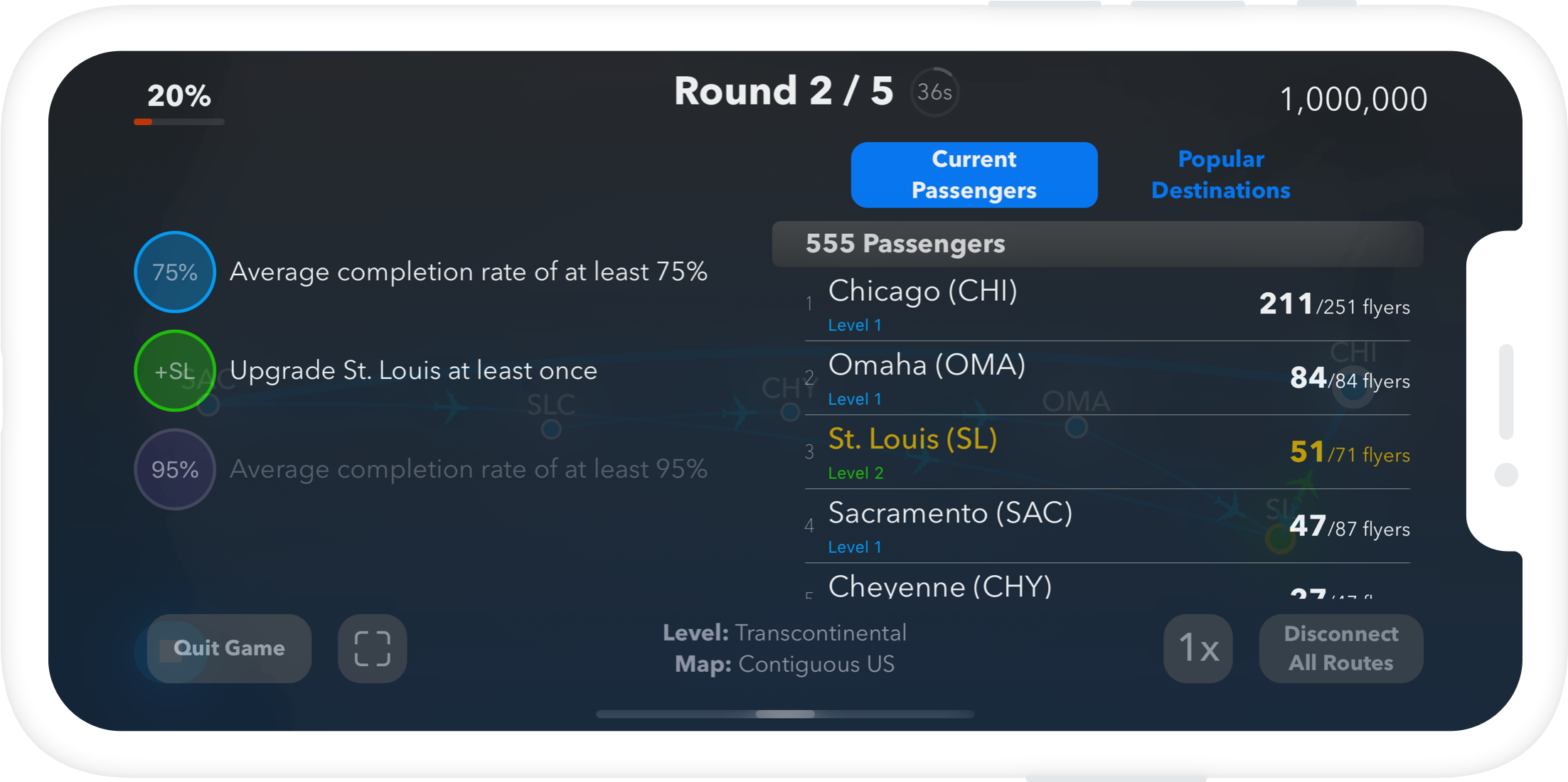Select the Chicago (CHI) passenger row

1106,306
